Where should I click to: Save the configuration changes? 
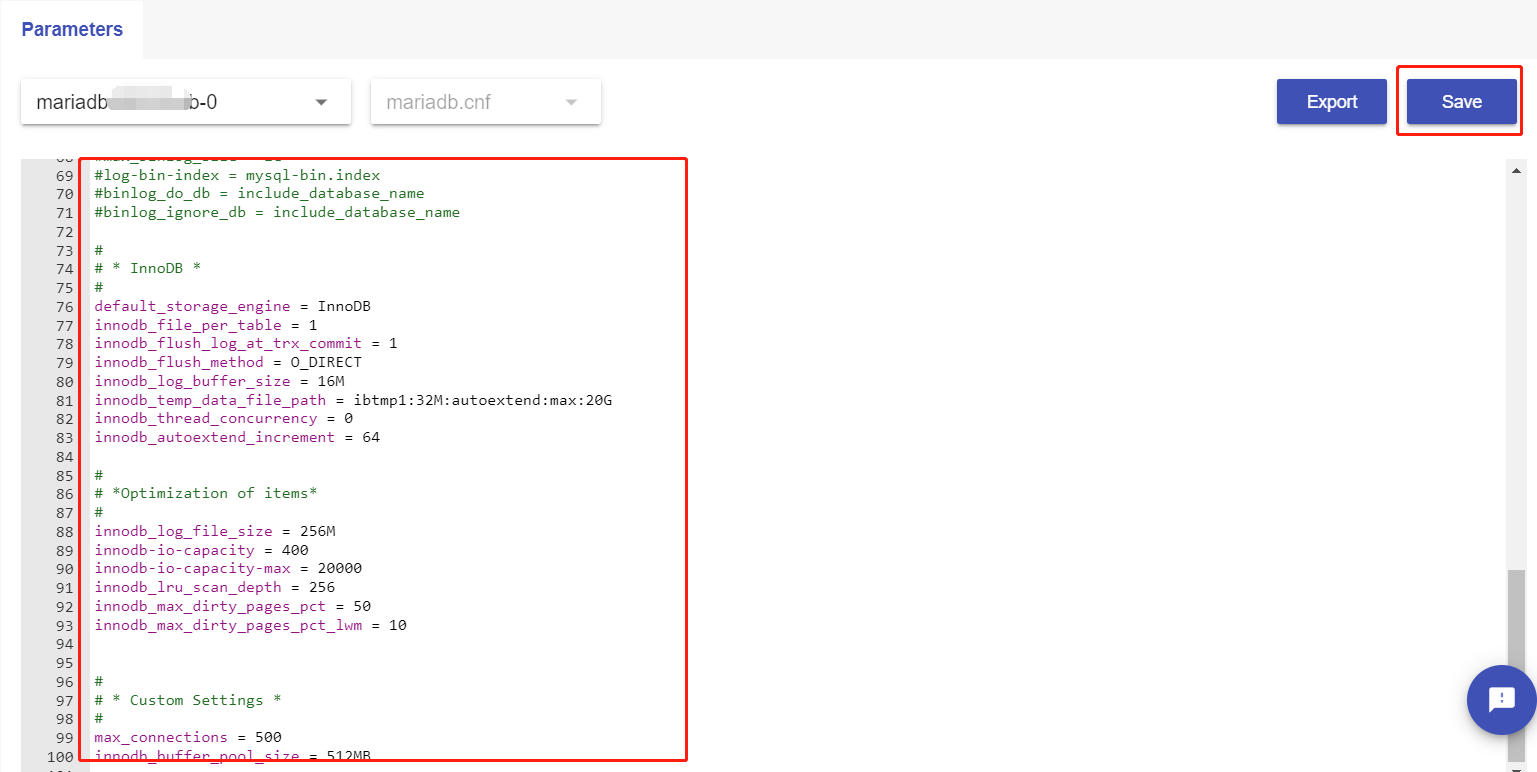[x=1461, y=102]
